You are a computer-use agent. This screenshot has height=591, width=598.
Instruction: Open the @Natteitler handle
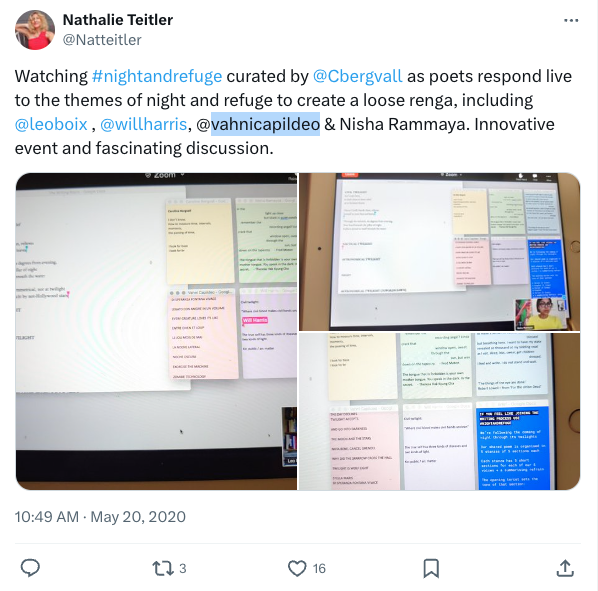(102, 40)
